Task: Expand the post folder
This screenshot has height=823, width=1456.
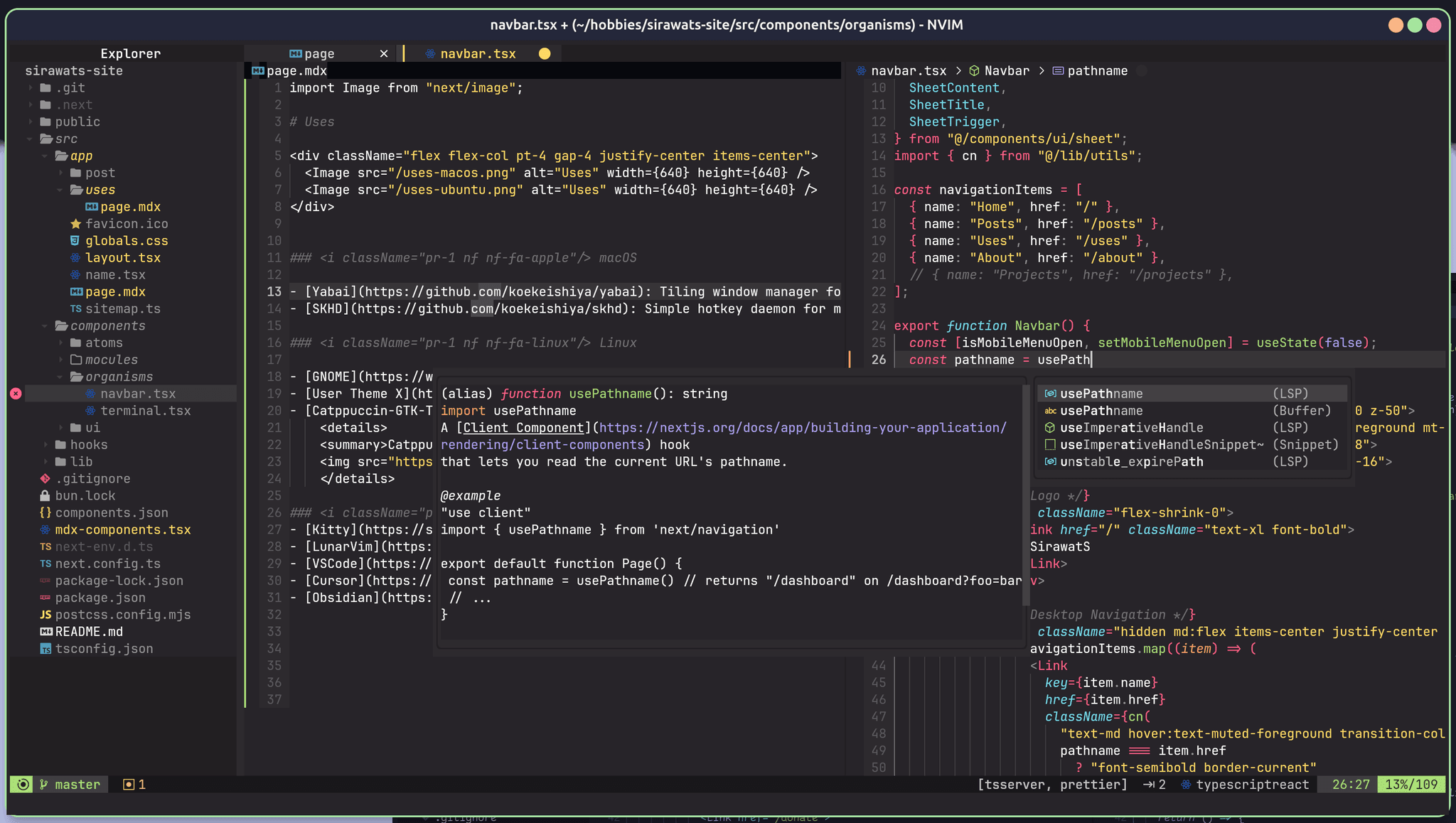Action: 60,173
